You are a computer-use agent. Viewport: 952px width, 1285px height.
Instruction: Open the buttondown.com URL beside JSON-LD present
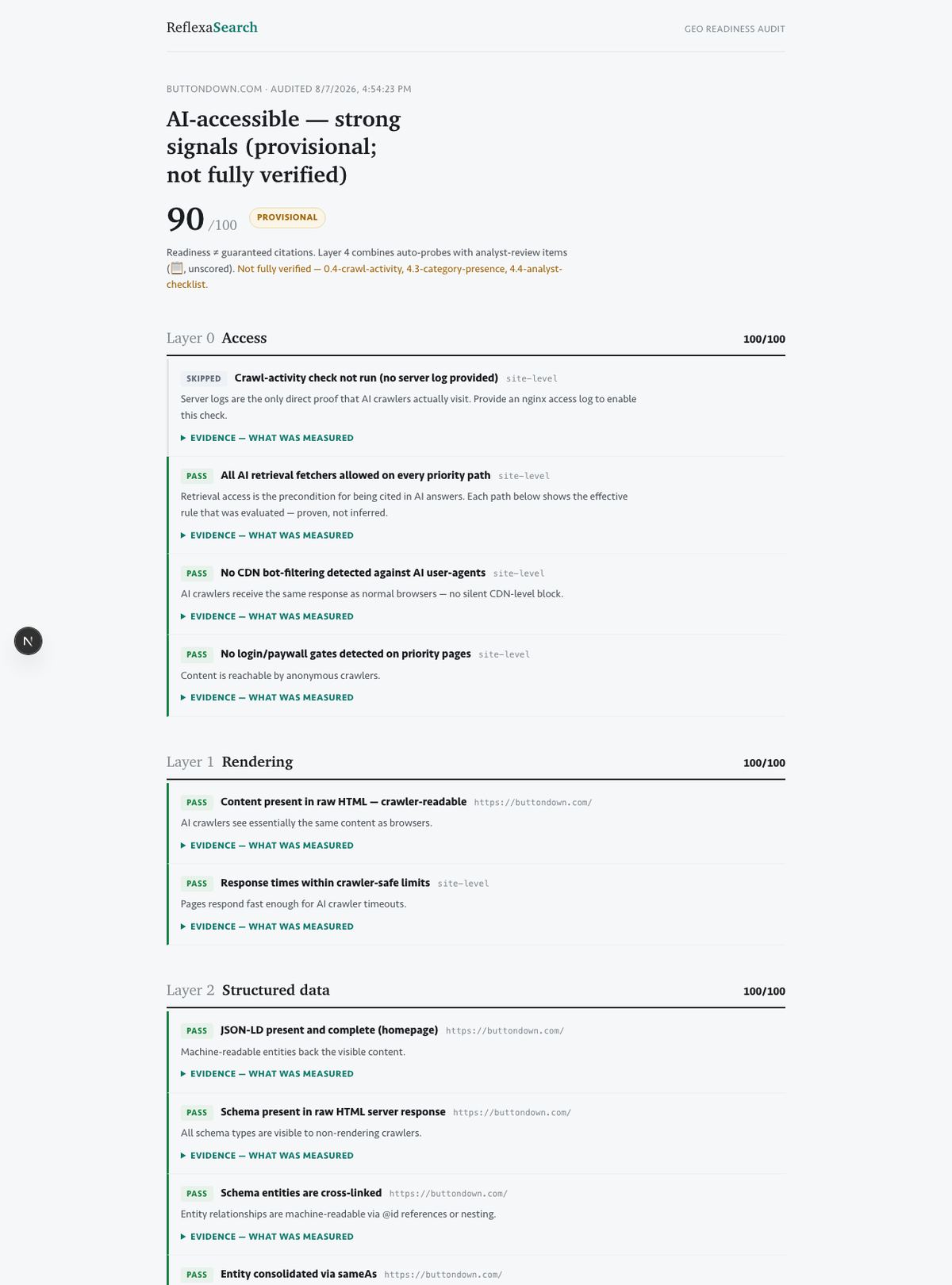(505, 1031)
